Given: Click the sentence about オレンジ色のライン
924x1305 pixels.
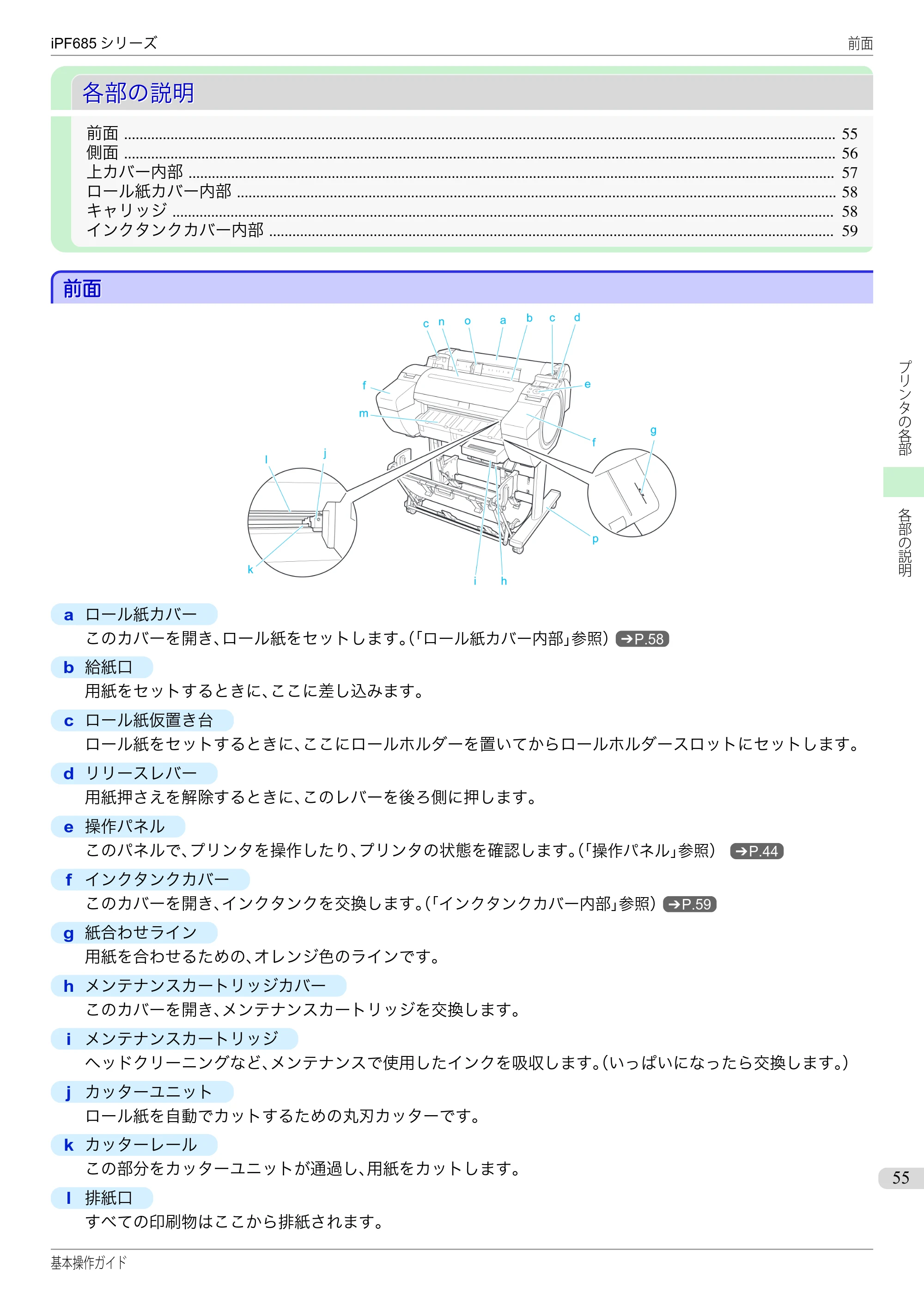Looking at the screenshot, I should point(262,956).
